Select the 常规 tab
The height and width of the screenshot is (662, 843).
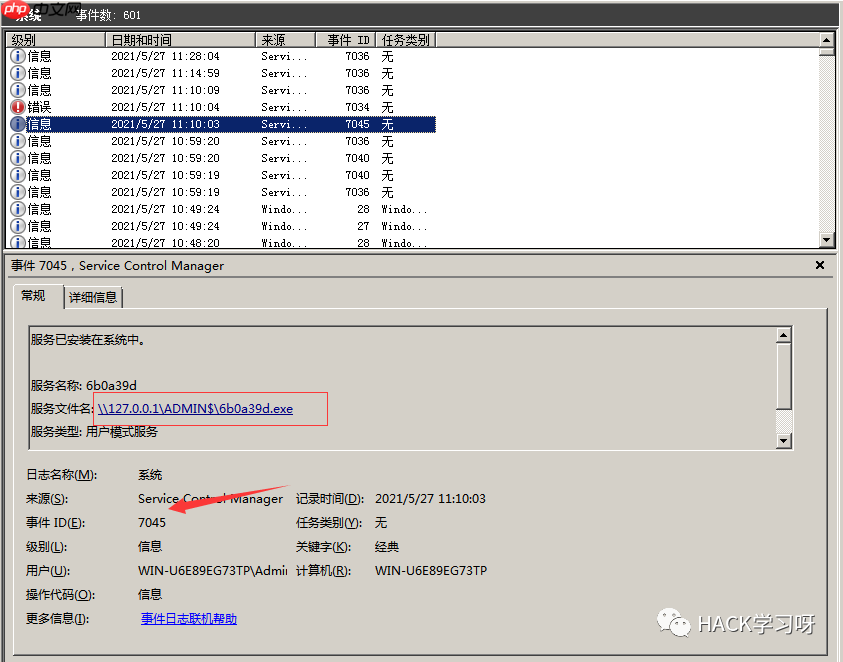35,296
